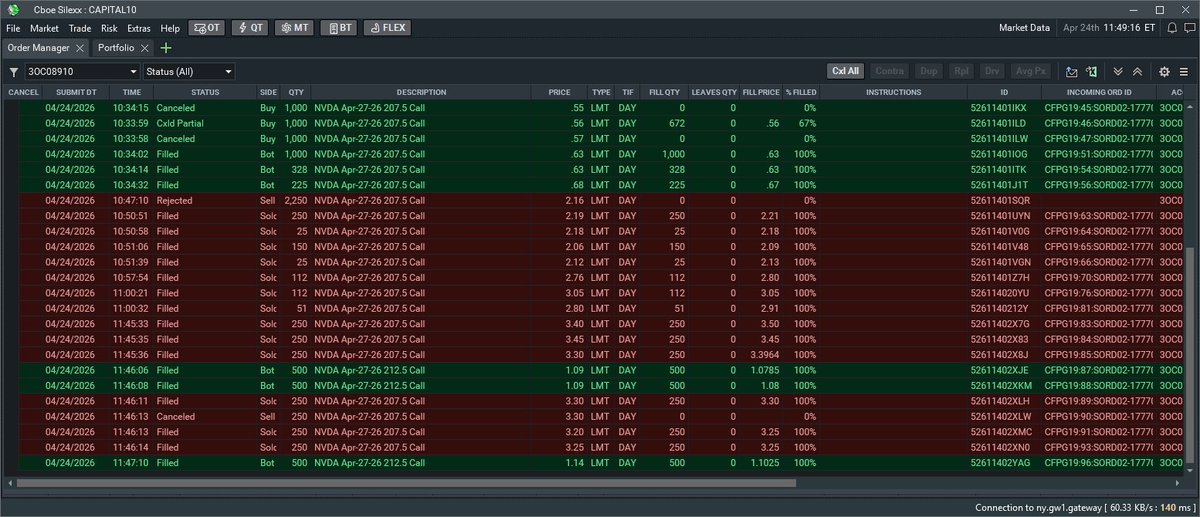Select order ID 52611401Z7H
This screenshot has height=517, width=1200.
point(998,277)
